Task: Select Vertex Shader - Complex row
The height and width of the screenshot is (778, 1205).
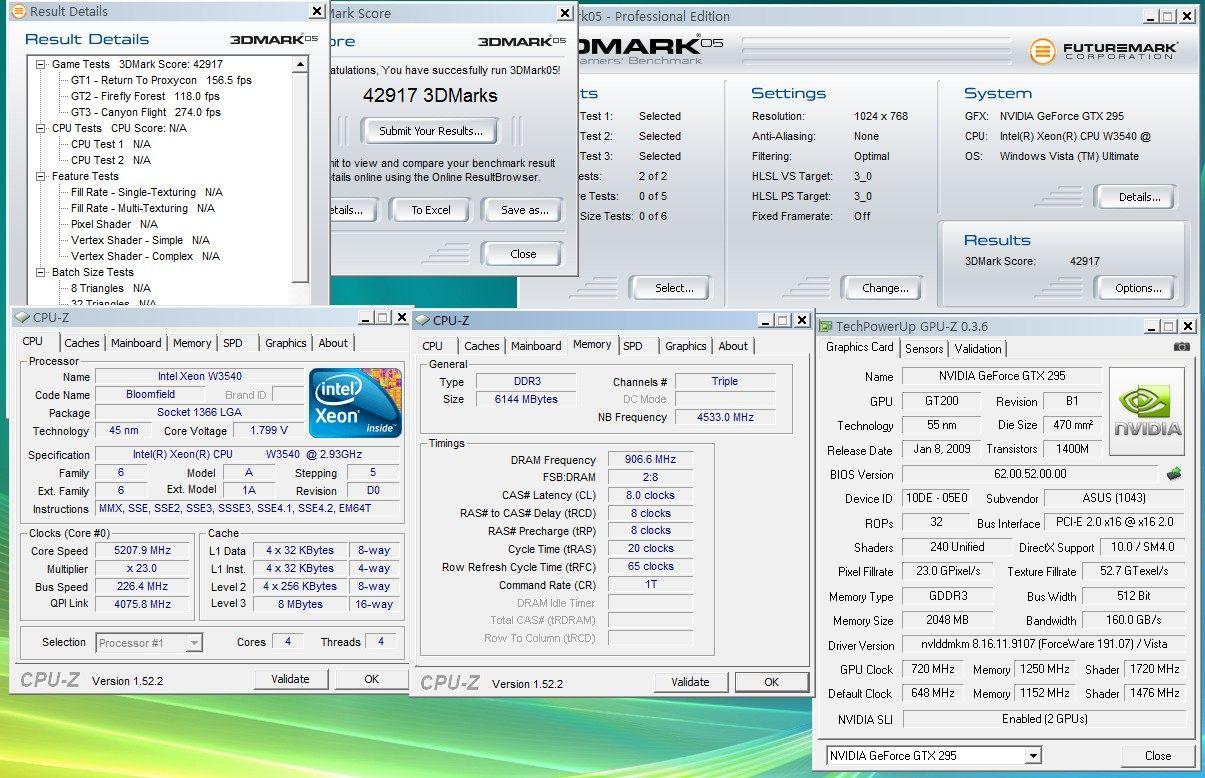Action: click(x=145, y=256)
